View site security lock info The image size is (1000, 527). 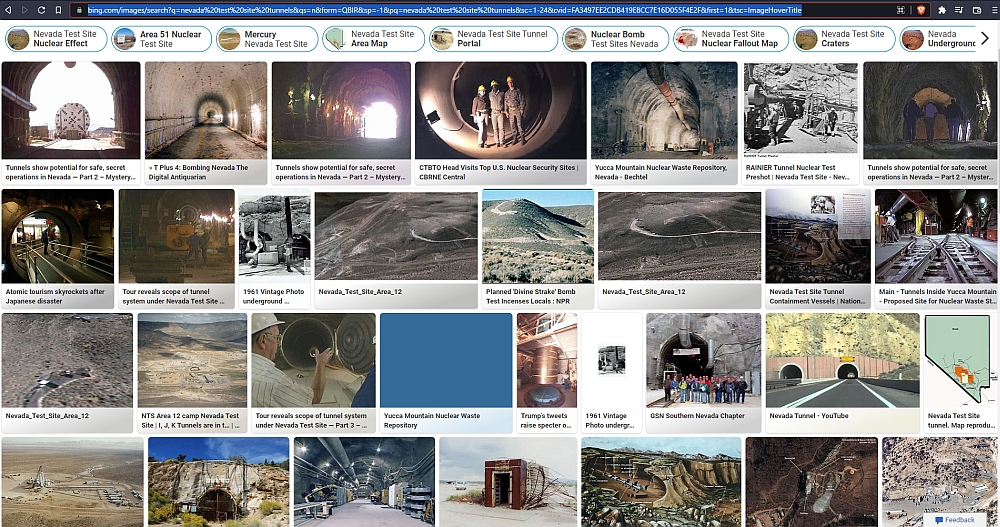click(79, 10)
